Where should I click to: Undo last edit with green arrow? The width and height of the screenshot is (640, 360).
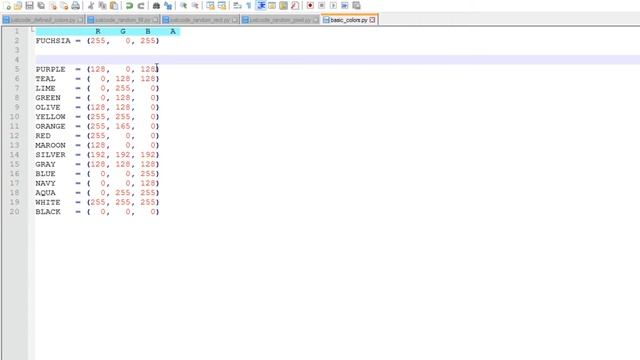[129, 6]
